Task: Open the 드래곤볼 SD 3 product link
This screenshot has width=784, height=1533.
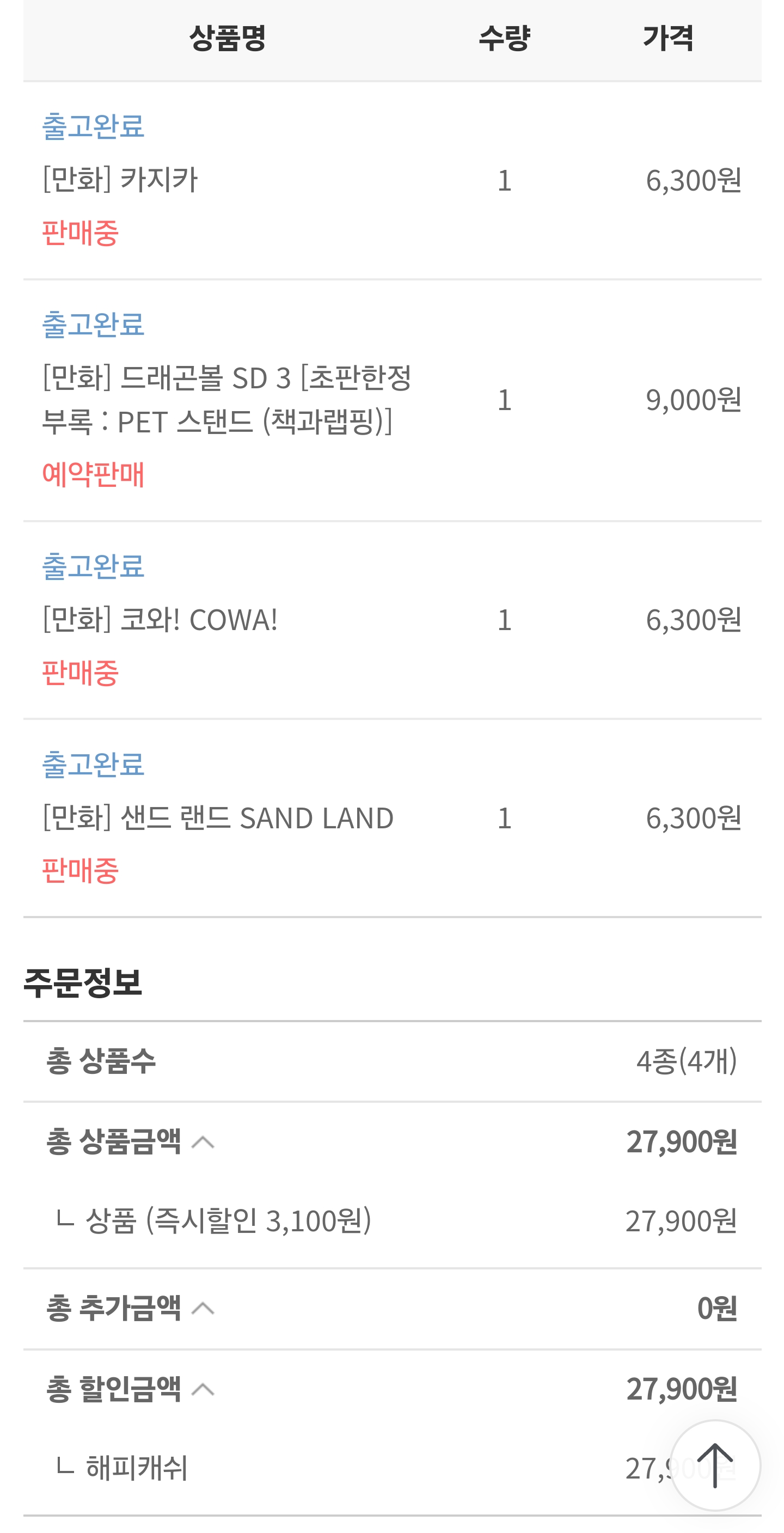Action: [x=226, y=399]
